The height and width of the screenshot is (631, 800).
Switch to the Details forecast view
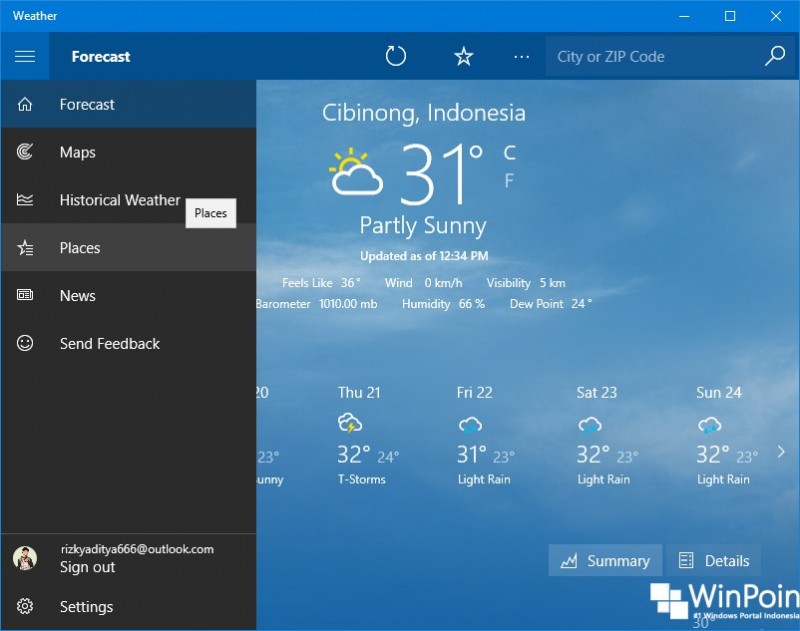(714, 561)
